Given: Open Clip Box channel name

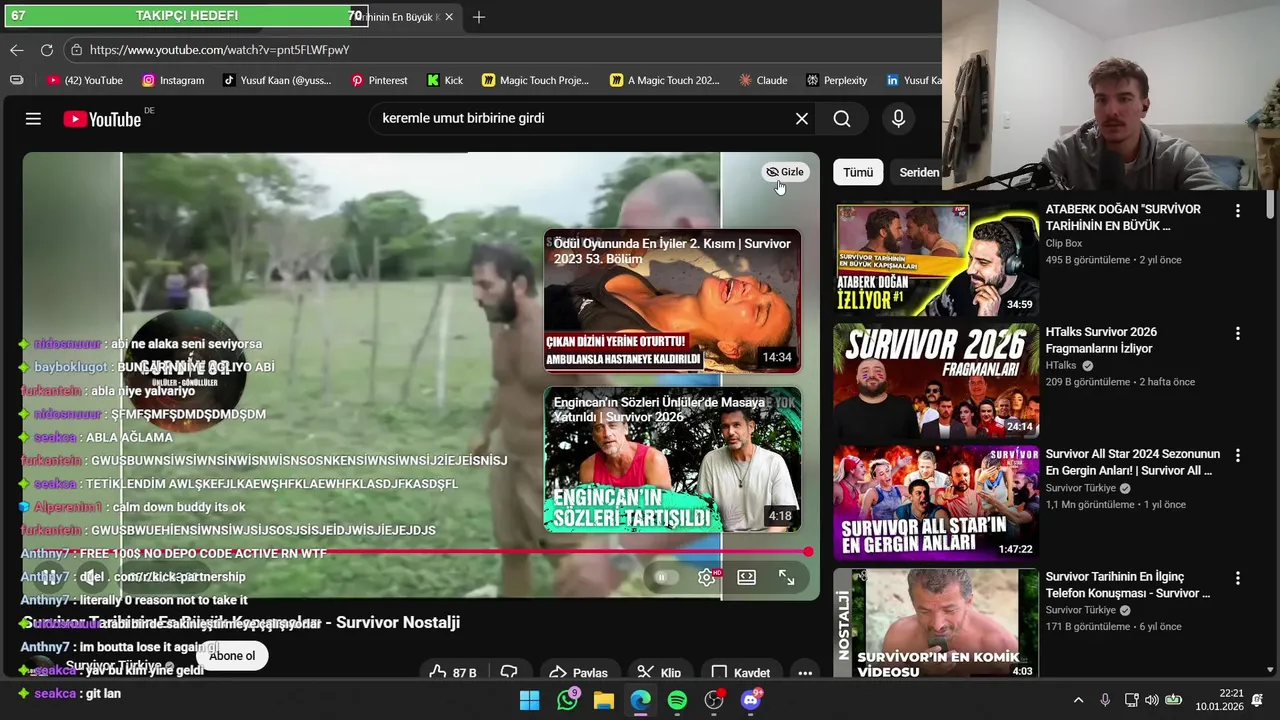Looking at the screenshot, I should [1064, 243].
